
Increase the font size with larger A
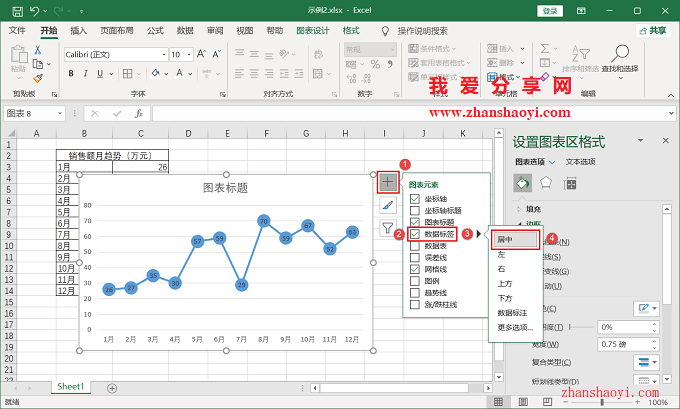tap(201, 54)
